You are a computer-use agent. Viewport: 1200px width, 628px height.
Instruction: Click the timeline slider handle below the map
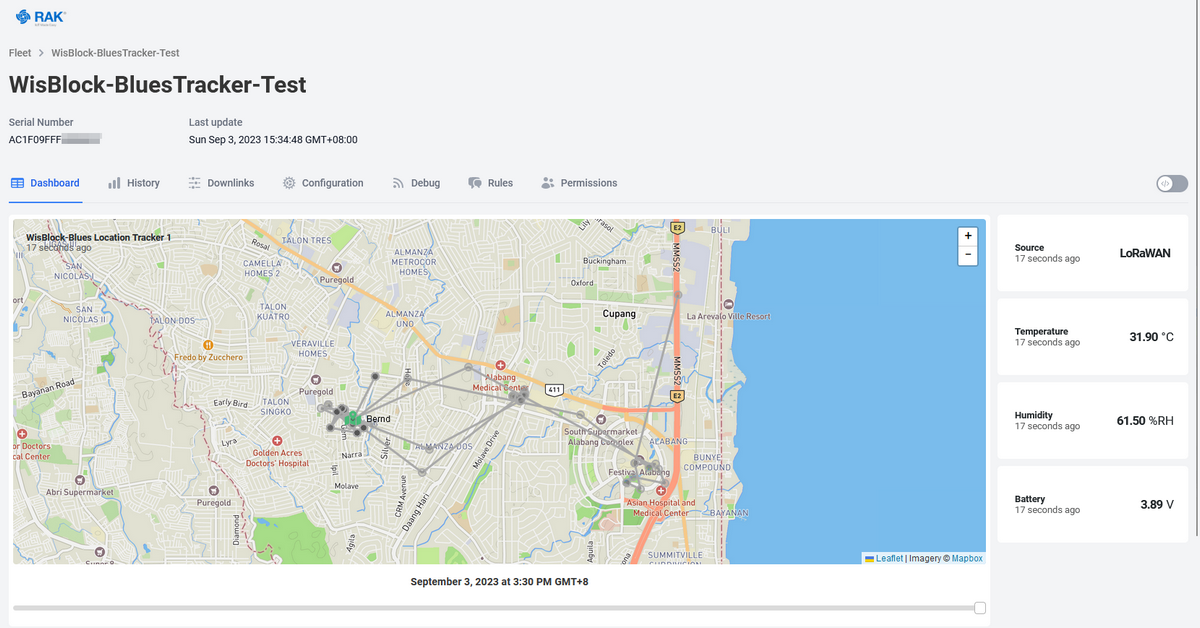[980, 608]
